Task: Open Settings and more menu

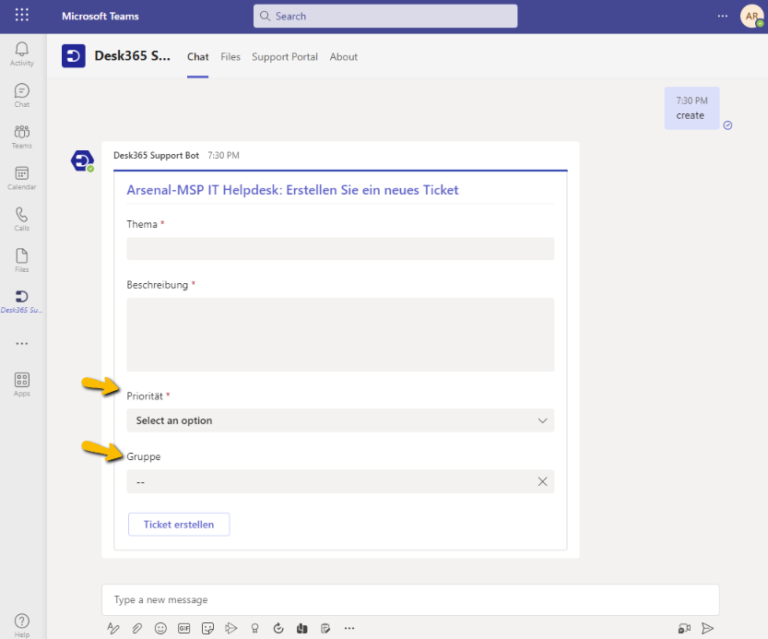Action: 722,16
